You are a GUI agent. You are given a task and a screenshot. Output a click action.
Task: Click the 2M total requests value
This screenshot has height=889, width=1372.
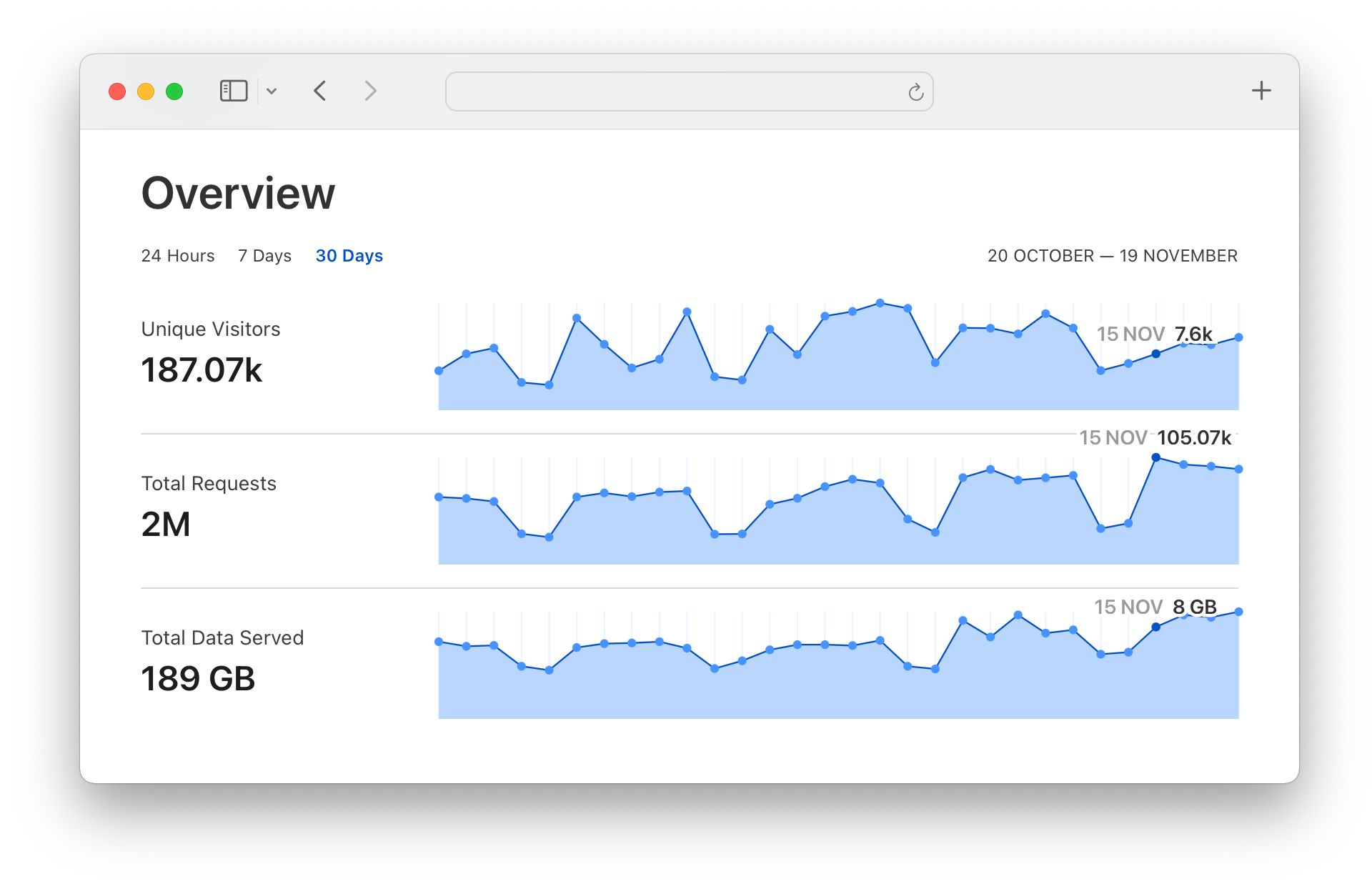[x=166, y=525]
